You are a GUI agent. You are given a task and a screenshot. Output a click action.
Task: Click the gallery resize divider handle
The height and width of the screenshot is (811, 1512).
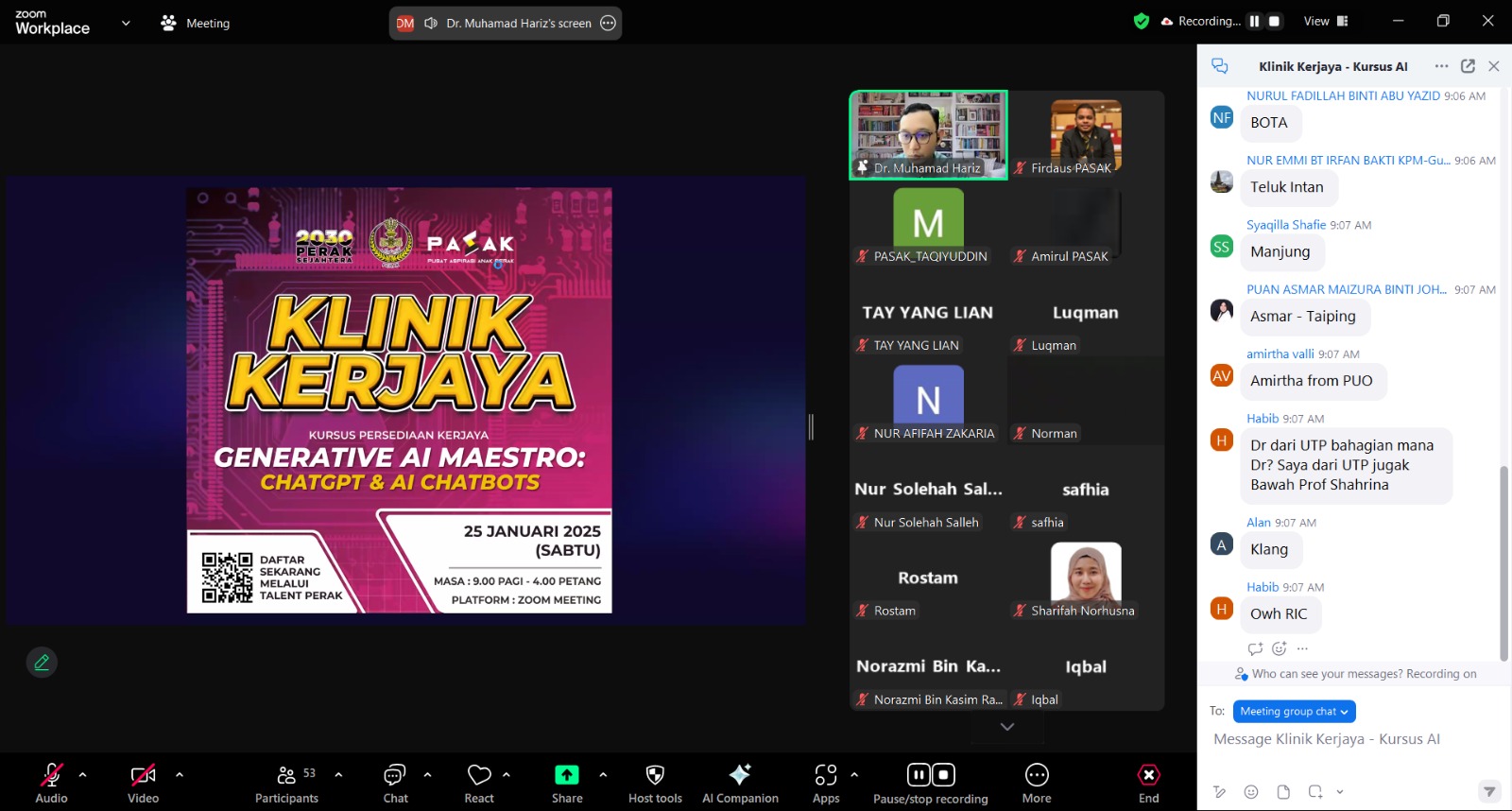(x=811, y=427)
